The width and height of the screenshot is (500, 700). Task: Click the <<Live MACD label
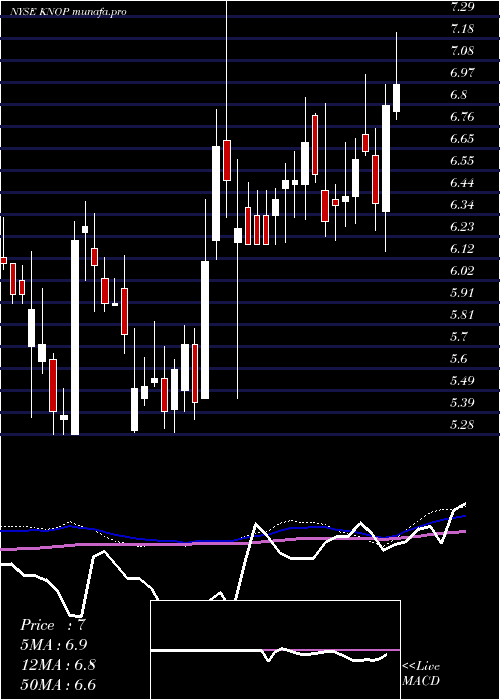pyautogui.click(x=421, y=674)
